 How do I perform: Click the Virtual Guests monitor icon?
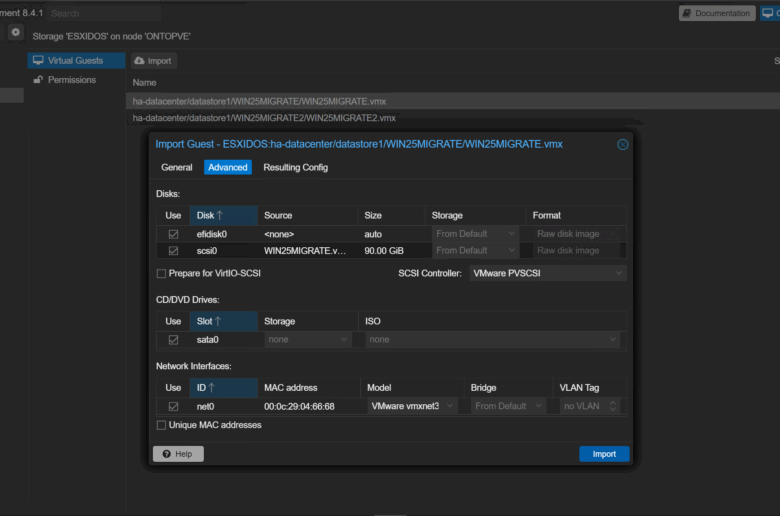[38, 60]
